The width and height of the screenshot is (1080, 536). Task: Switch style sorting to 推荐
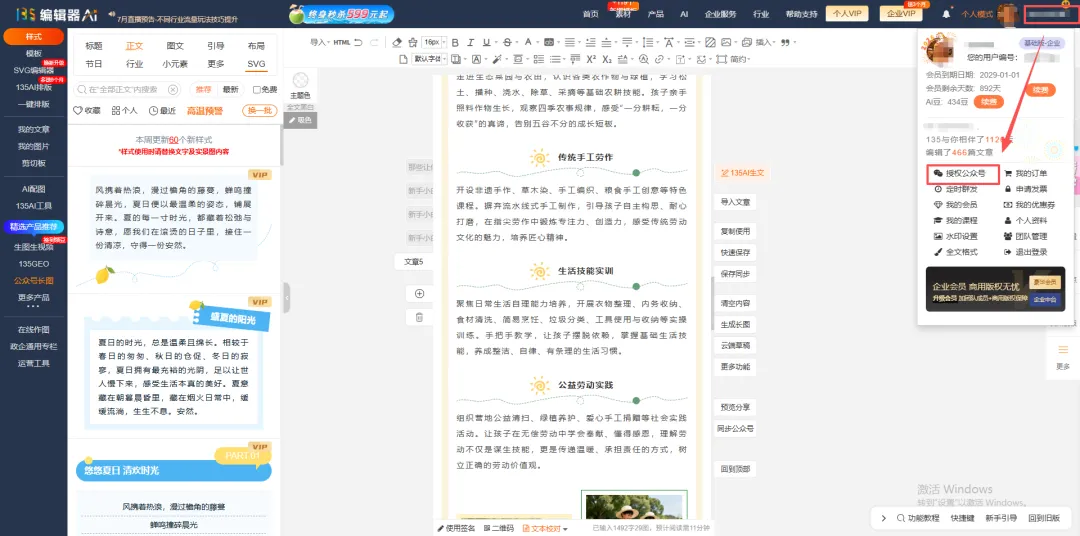click(203, 90)
